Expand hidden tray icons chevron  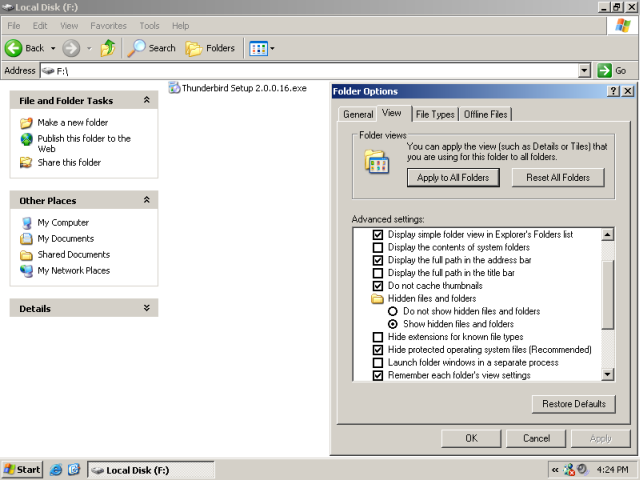tap(555, 470)
